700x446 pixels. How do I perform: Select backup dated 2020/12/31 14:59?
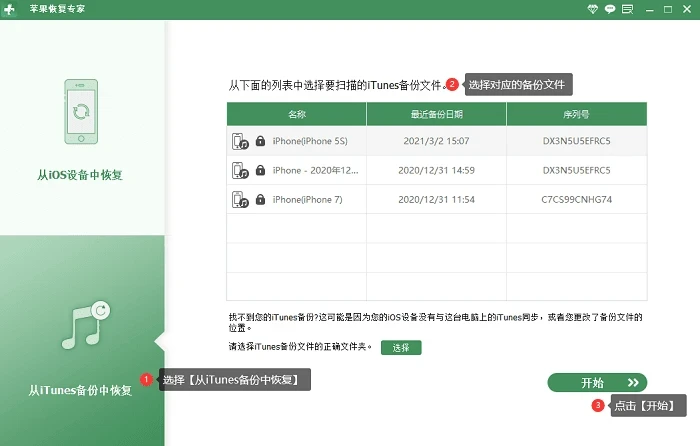click(437, 170)
